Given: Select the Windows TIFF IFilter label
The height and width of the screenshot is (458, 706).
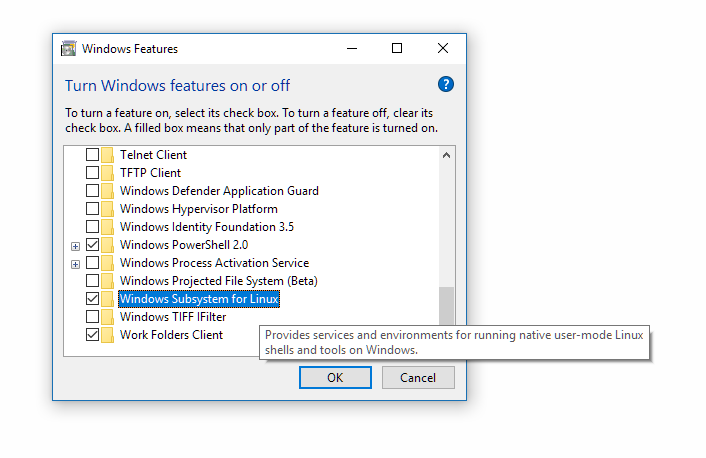Looking at the screenshot, I should tap(173, 317).
